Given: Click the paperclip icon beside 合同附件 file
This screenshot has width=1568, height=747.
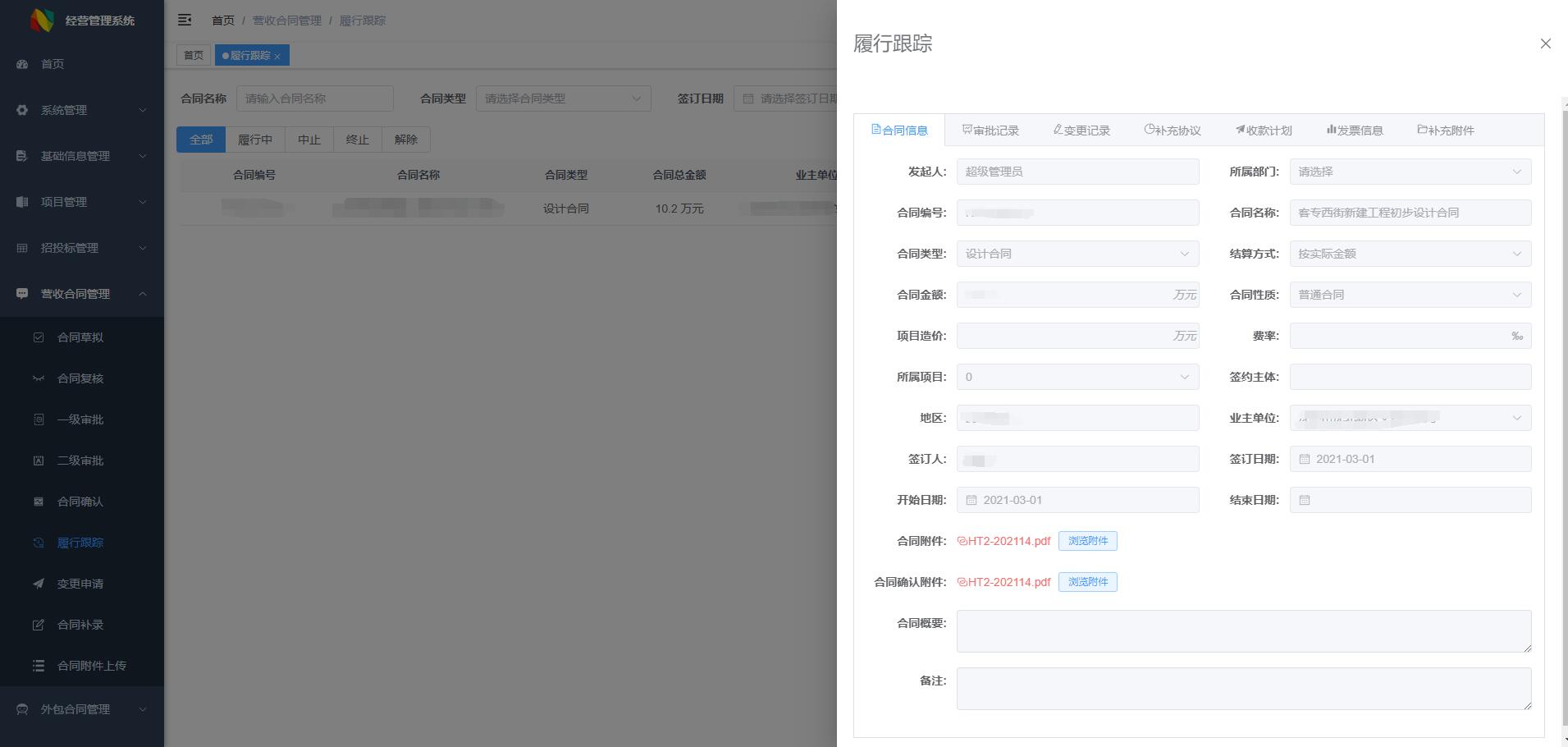Looking at the screenshot, I should click(x=962, y=541).
